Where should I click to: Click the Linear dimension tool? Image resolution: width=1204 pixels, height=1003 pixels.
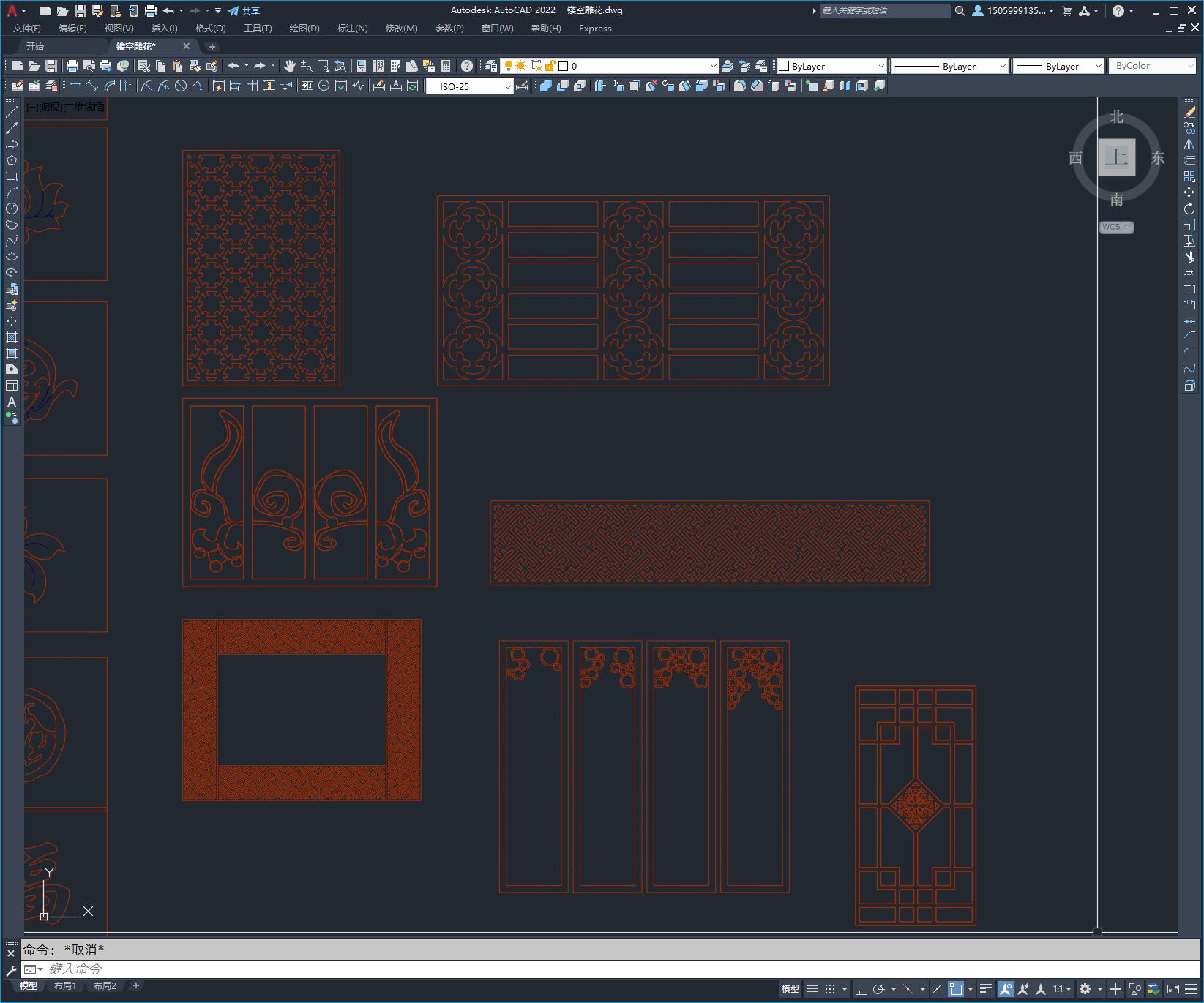pos(75,86)
